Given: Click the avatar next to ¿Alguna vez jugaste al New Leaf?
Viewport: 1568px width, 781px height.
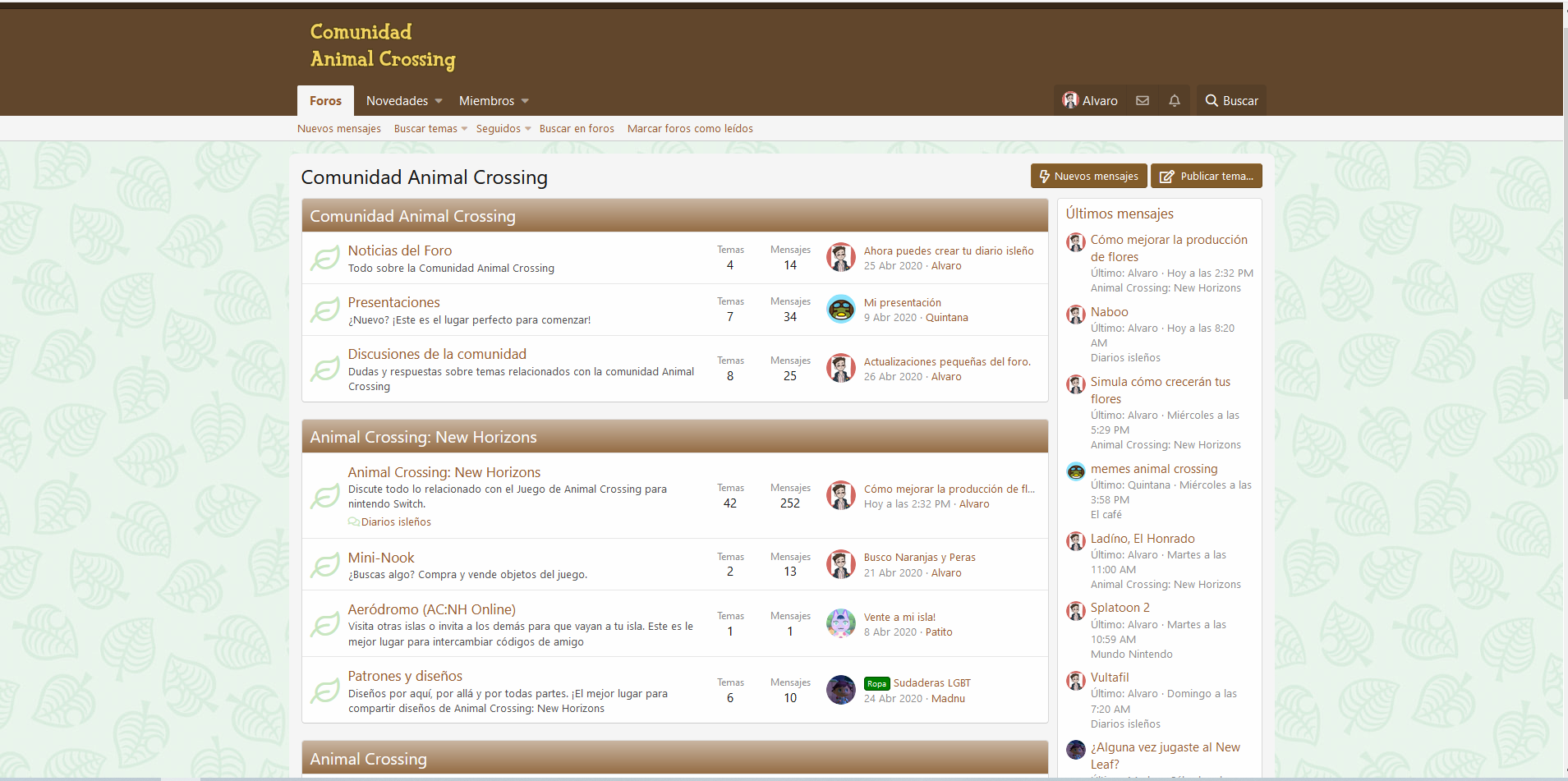Looking at the screenshot, I should 1076,749.
